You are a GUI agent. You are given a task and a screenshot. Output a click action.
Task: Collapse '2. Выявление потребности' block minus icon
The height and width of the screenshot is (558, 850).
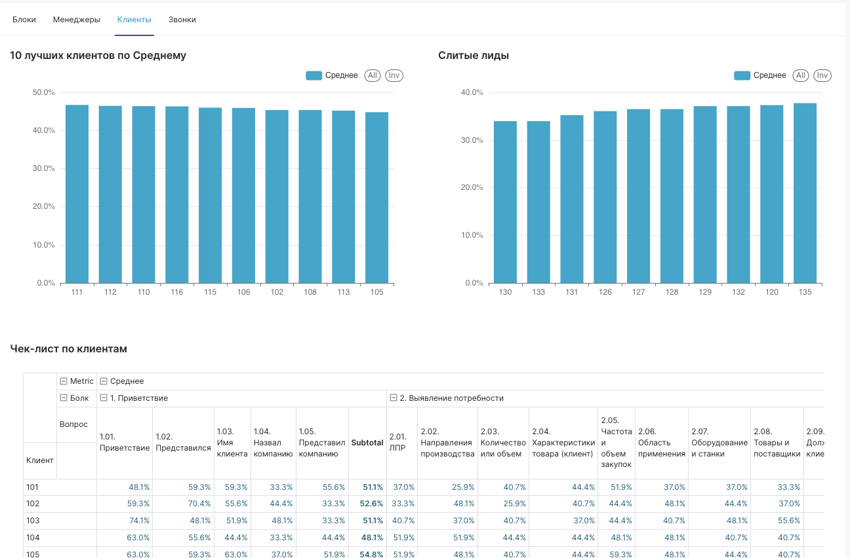(x=393, y=398)
